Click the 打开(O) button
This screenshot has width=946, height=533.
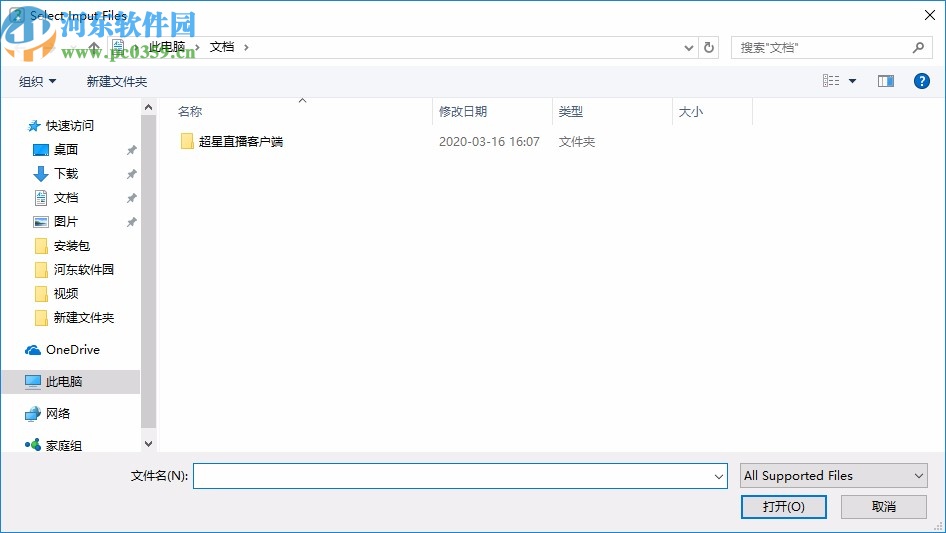(x=783, y=506)
